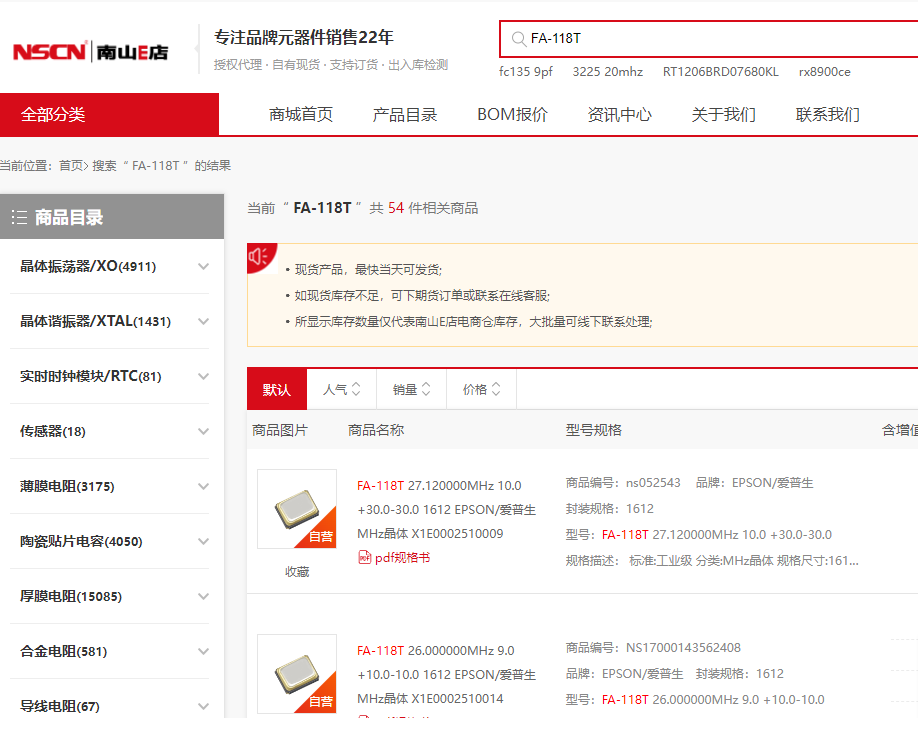Click the search magnifier icon
Screen dimensions: 918x751
pyautogui.click(x=518, y=39)
